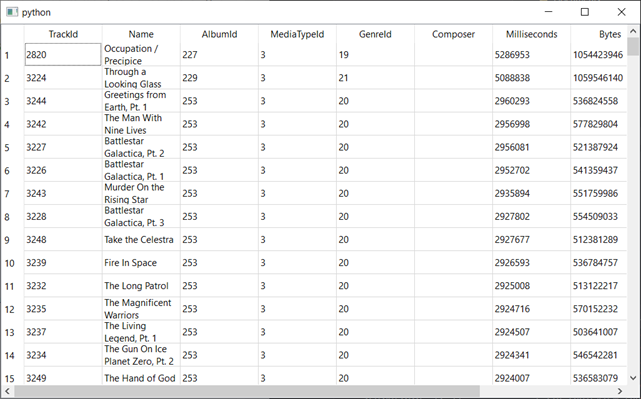Click the GenreId column header

[376, 34]
